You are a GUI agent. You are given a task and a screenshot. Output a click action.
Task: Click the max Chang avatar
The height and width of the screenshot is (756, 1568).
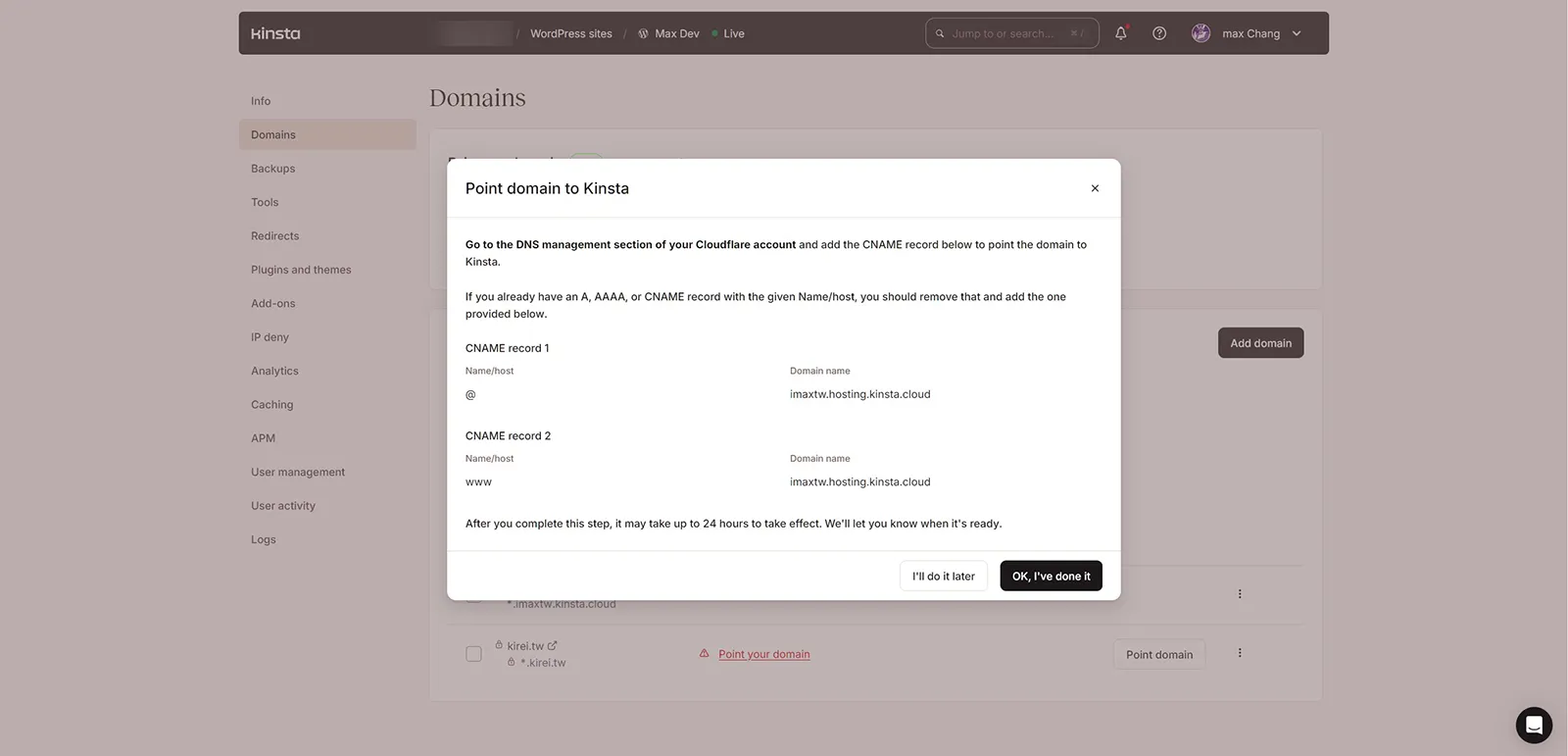click(x=1200, y=33)
